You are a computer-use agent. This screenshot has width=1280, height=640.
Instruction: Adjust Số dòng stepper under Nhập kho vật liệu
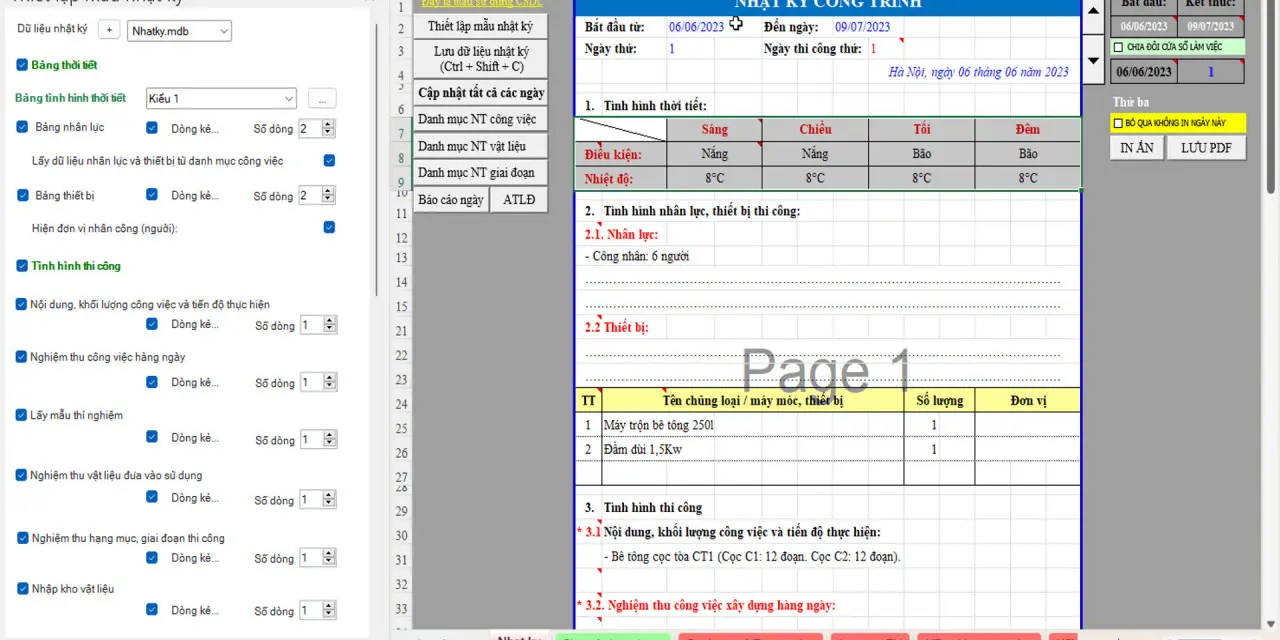click(x=330, y=610)
